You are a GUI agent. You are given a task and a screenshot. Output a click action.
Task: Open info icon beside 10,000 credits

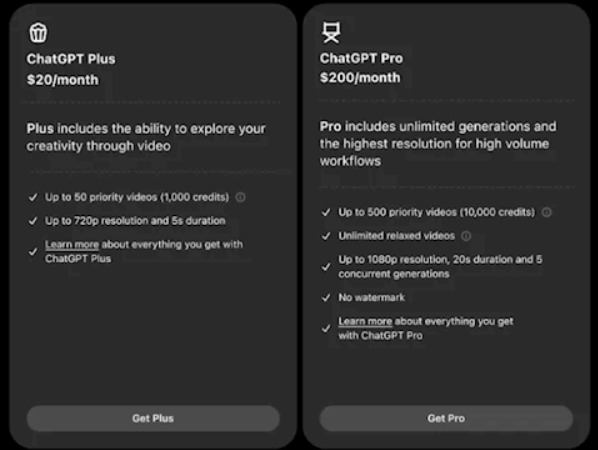[x=547, y=212]
